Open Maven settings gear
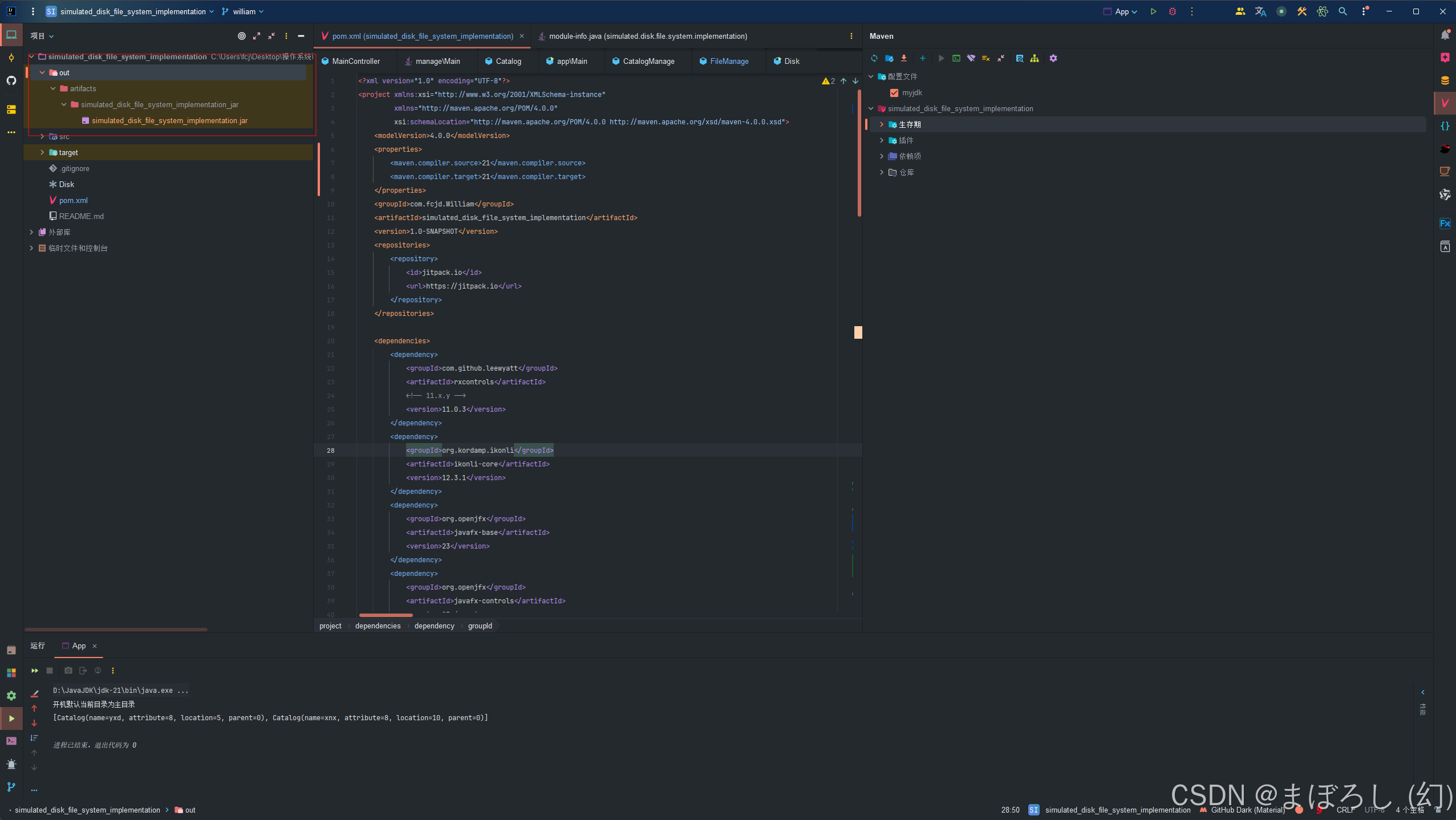This screenshot has height=820, width=1456. pyautogui.click(x=1053, y=58)
